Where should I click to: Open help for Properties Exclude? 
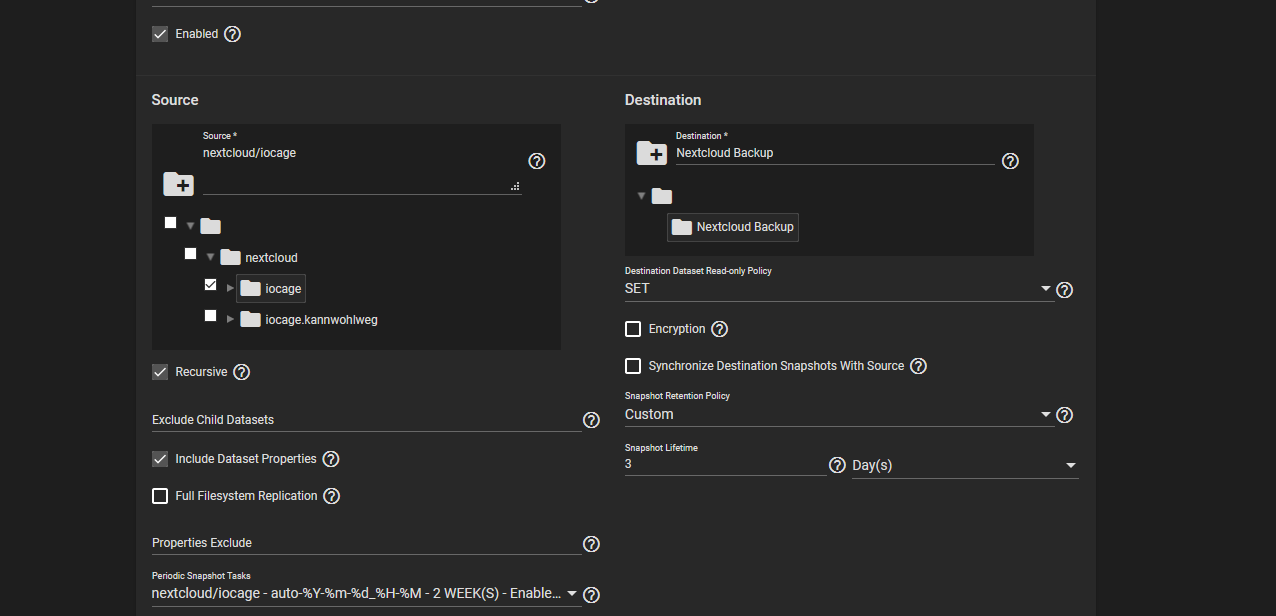[x=591, y=544]
